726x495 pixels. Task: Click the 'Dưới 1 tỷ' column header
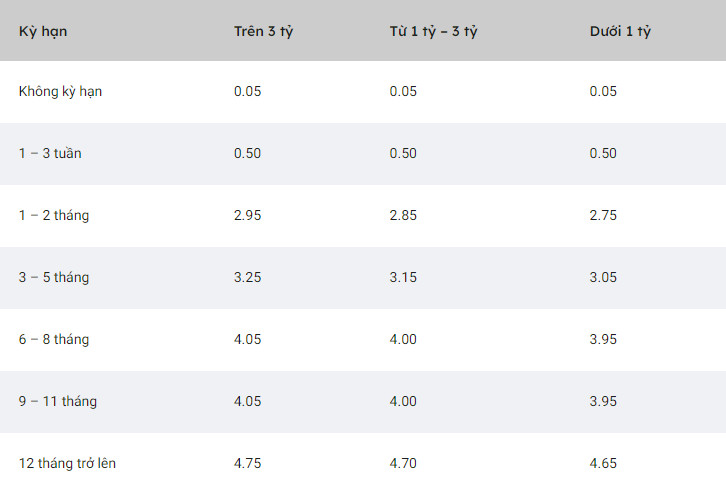(620, 31)
